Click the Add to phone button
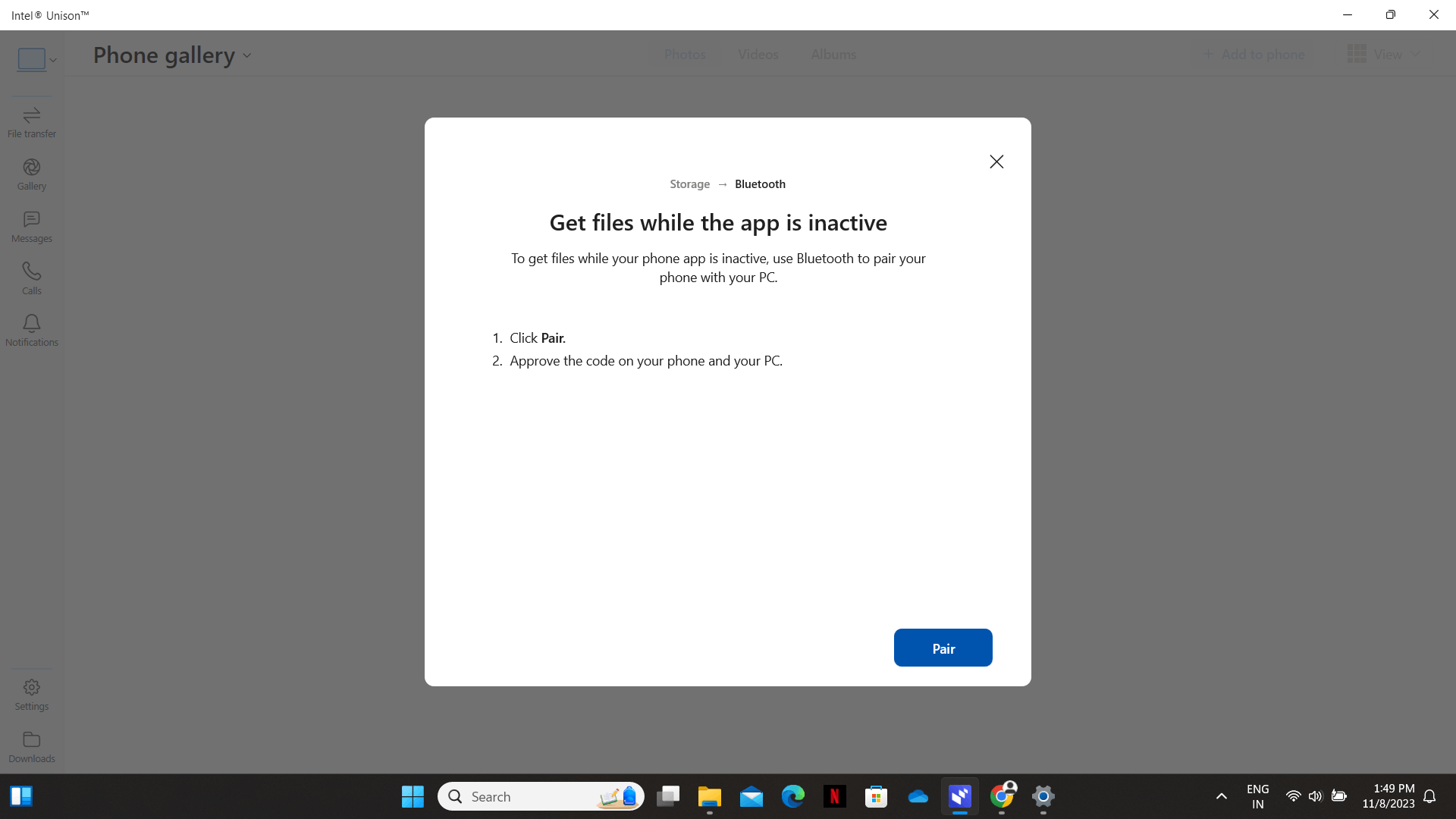Viewport: 1456px width, 819px height. coord(1254,55)
